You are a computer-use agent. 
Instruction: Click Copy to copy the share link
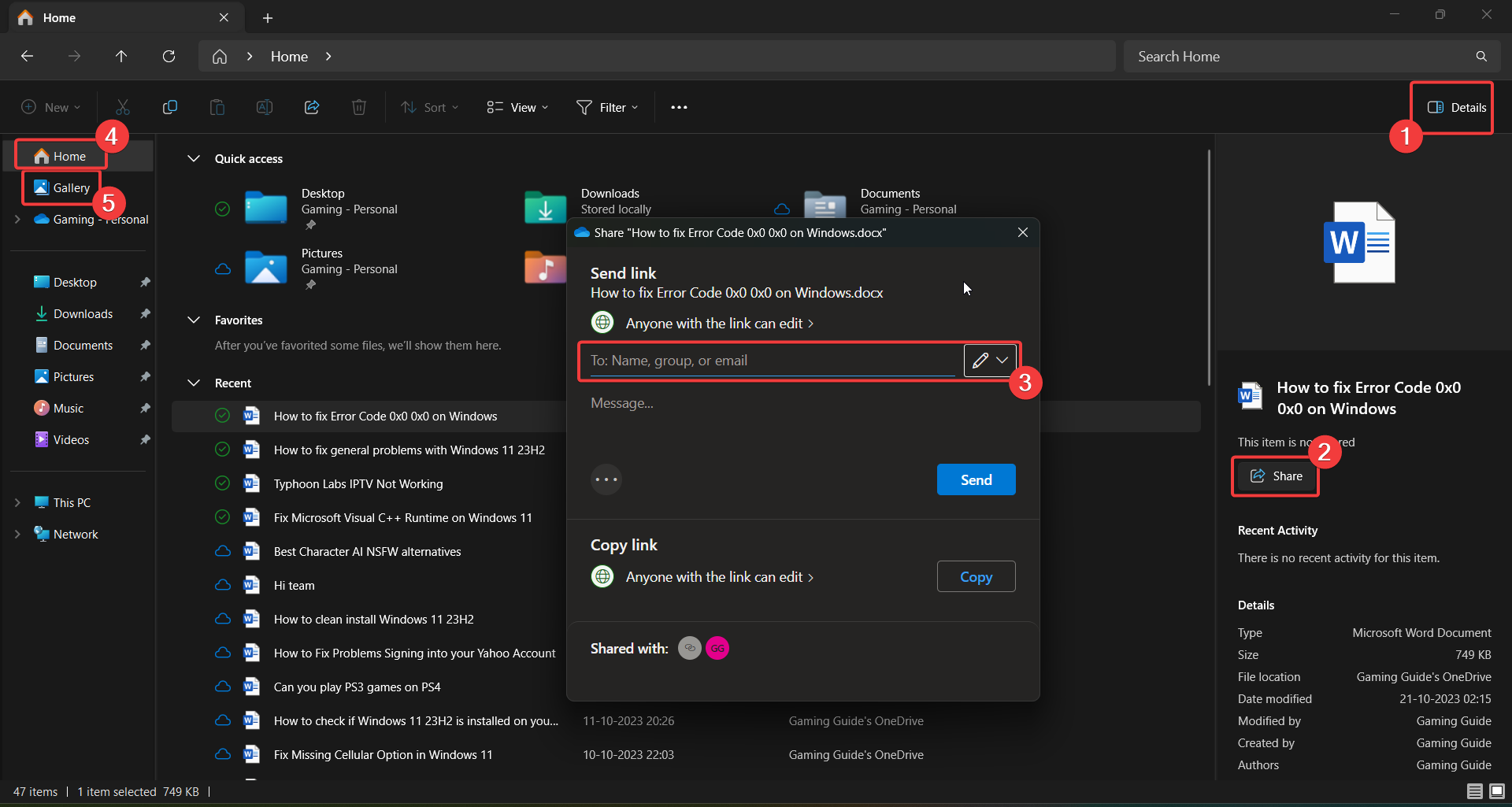tap(976, 576)
